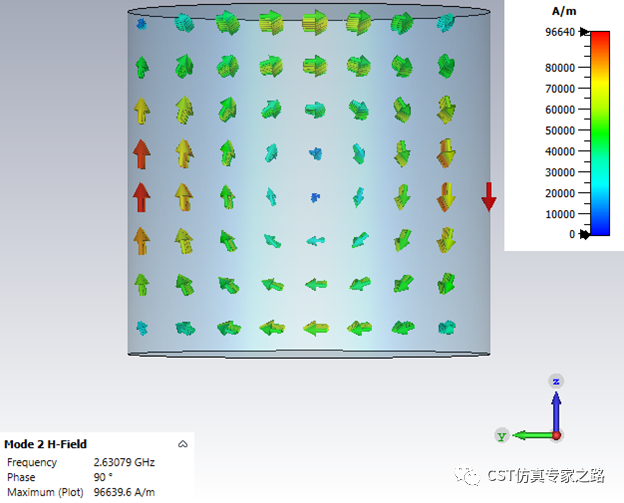Click the 80000 legend tick label
The width and height of the screenshot is (624, 503).
click(x=560, y=68)
